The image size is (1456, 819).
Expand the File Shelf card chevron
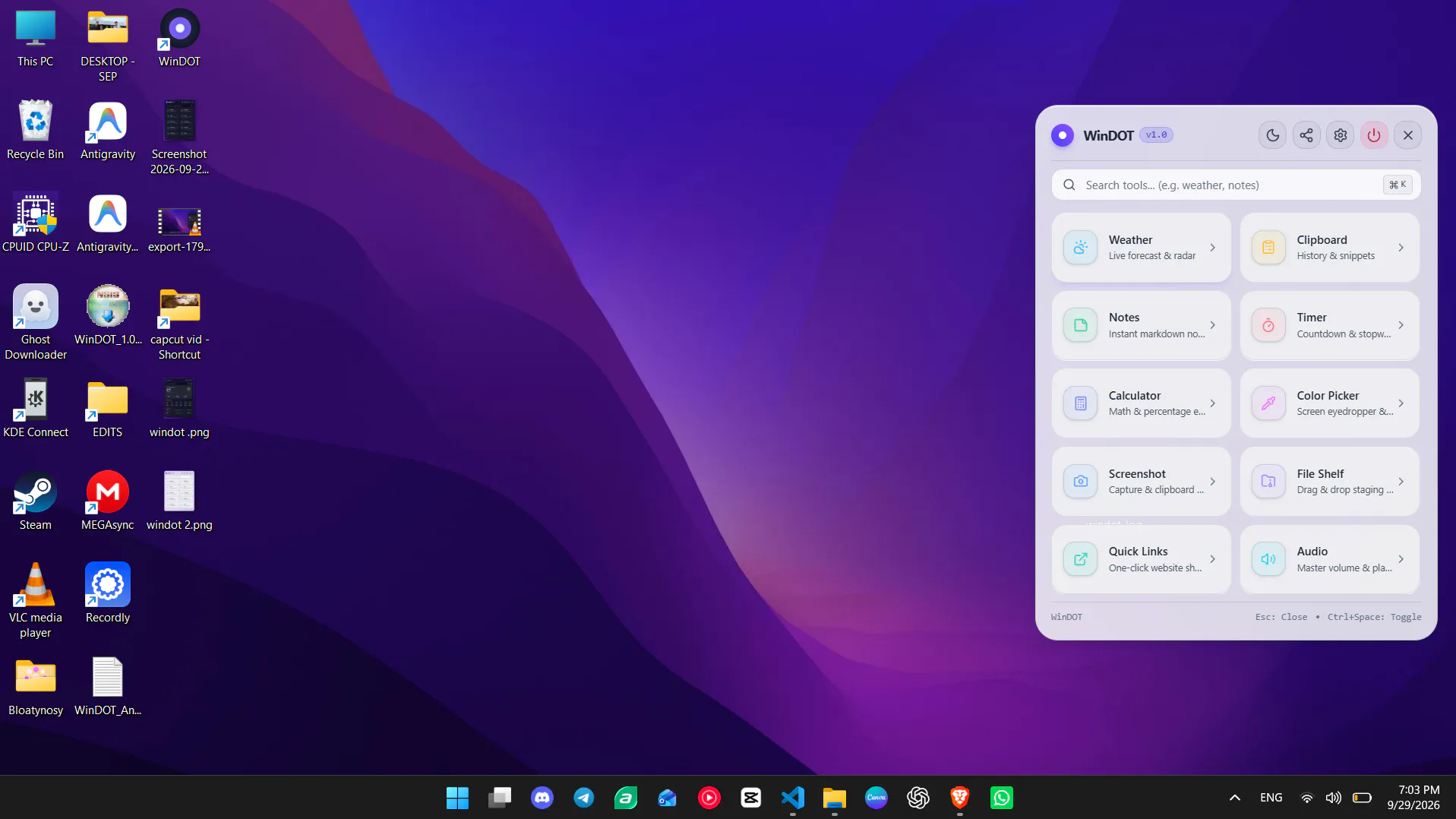click(x=1401, y=481)
